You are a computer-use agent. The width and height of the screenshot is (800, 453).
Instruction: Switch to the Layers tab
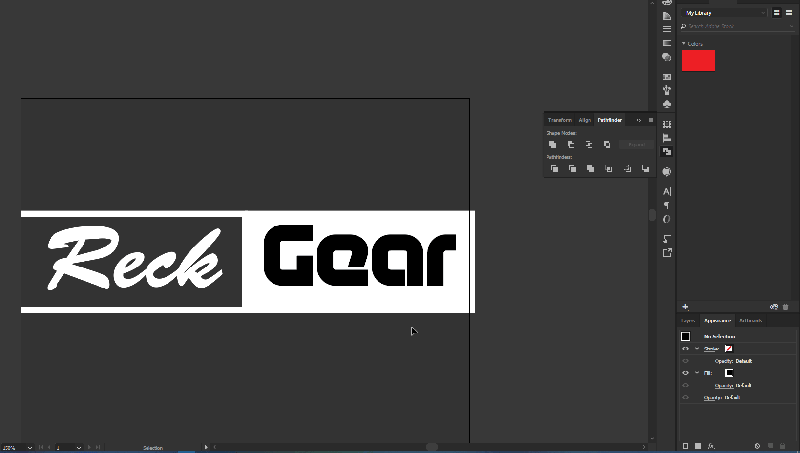click(x=688, y=321)
